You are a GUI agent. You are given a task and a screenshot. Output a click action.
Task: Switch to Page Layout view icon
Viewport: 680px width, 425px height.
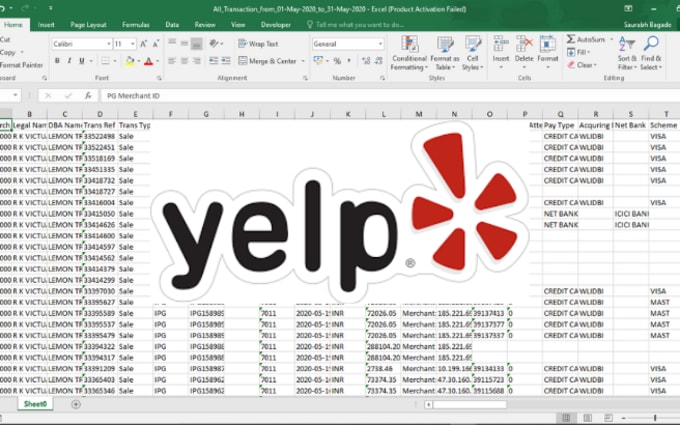(587, 418)
